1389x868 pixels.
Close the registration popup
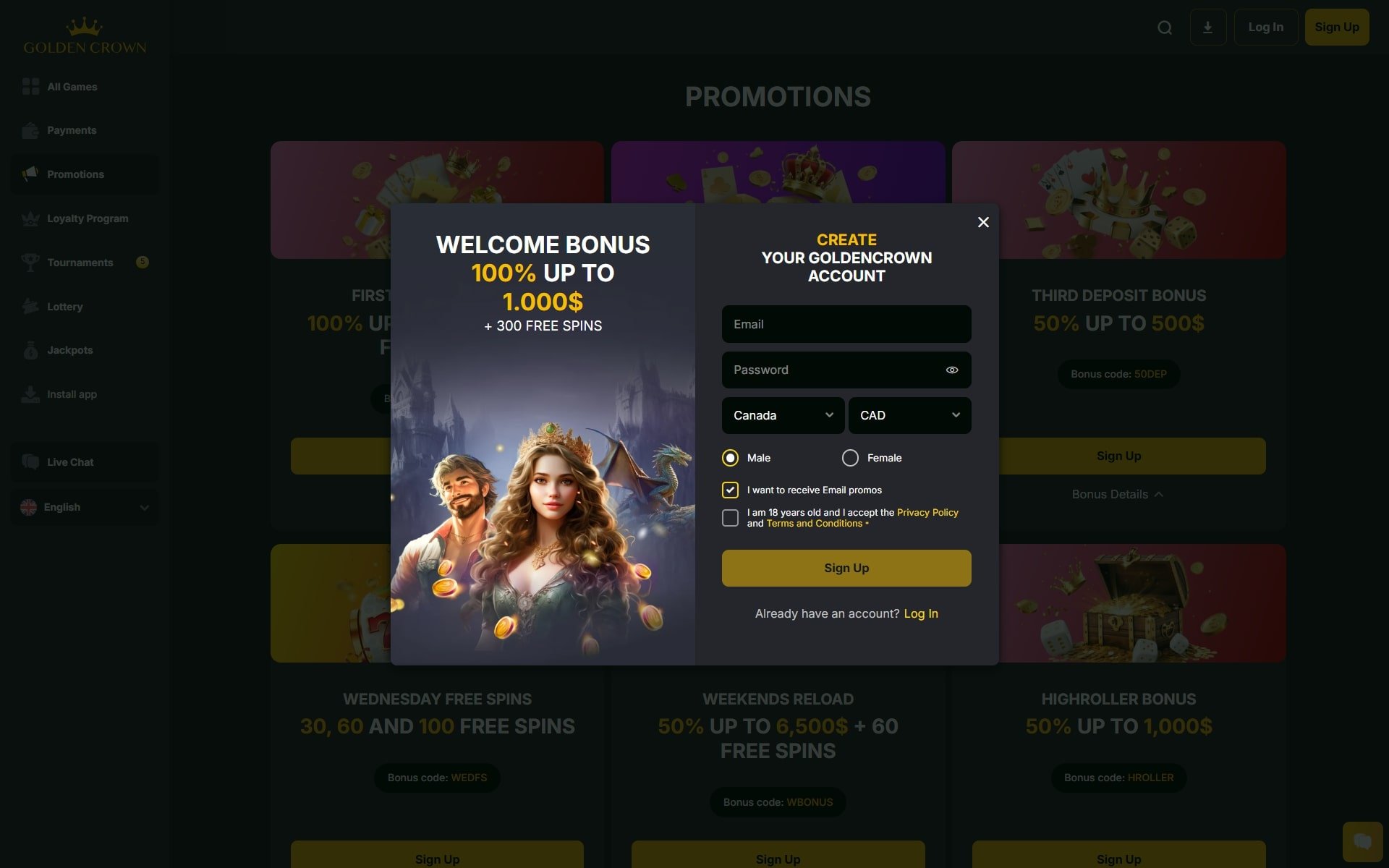click(x=983, y=222)
